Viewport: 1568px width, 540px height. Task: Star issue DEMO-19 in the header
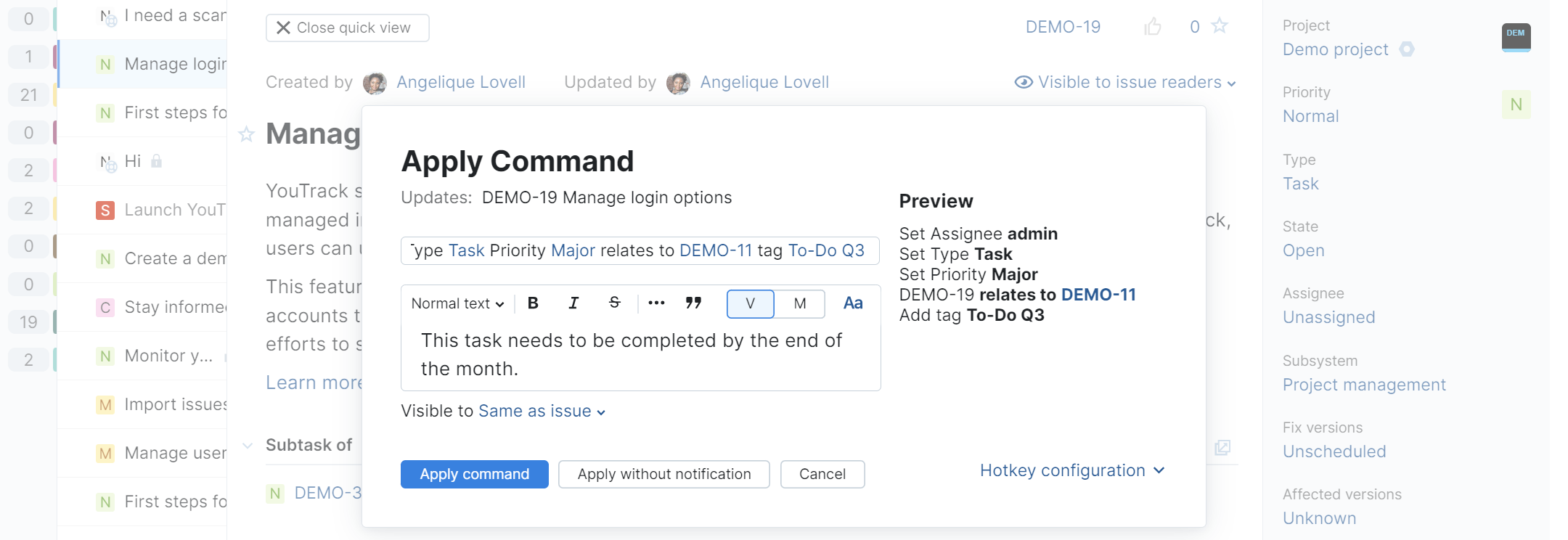[1220, 27]
